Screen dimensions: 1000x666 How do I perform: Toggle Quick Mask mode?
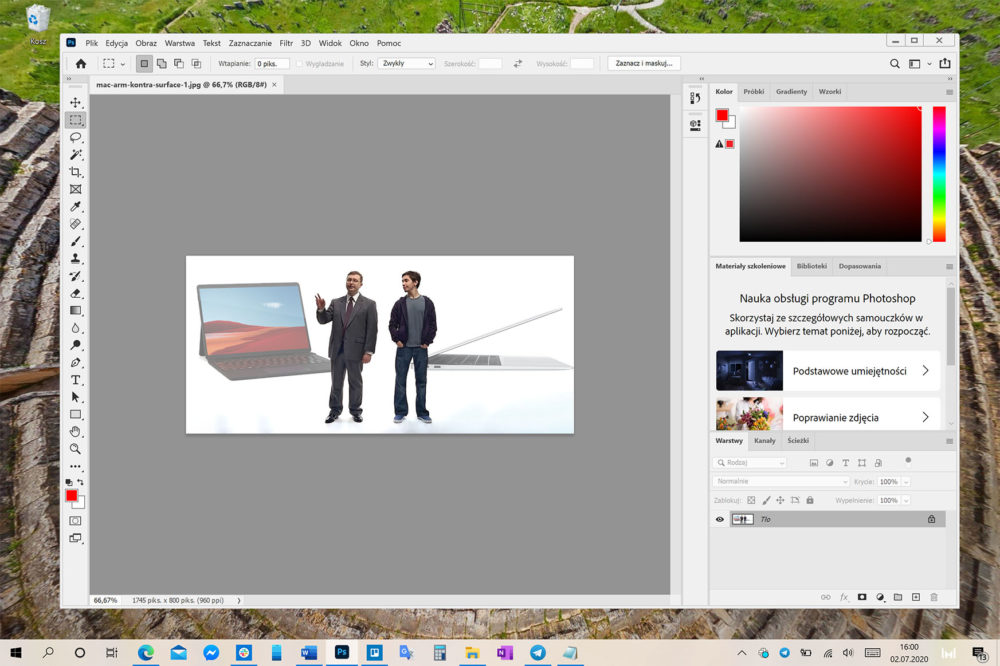(x=75, y=521)
